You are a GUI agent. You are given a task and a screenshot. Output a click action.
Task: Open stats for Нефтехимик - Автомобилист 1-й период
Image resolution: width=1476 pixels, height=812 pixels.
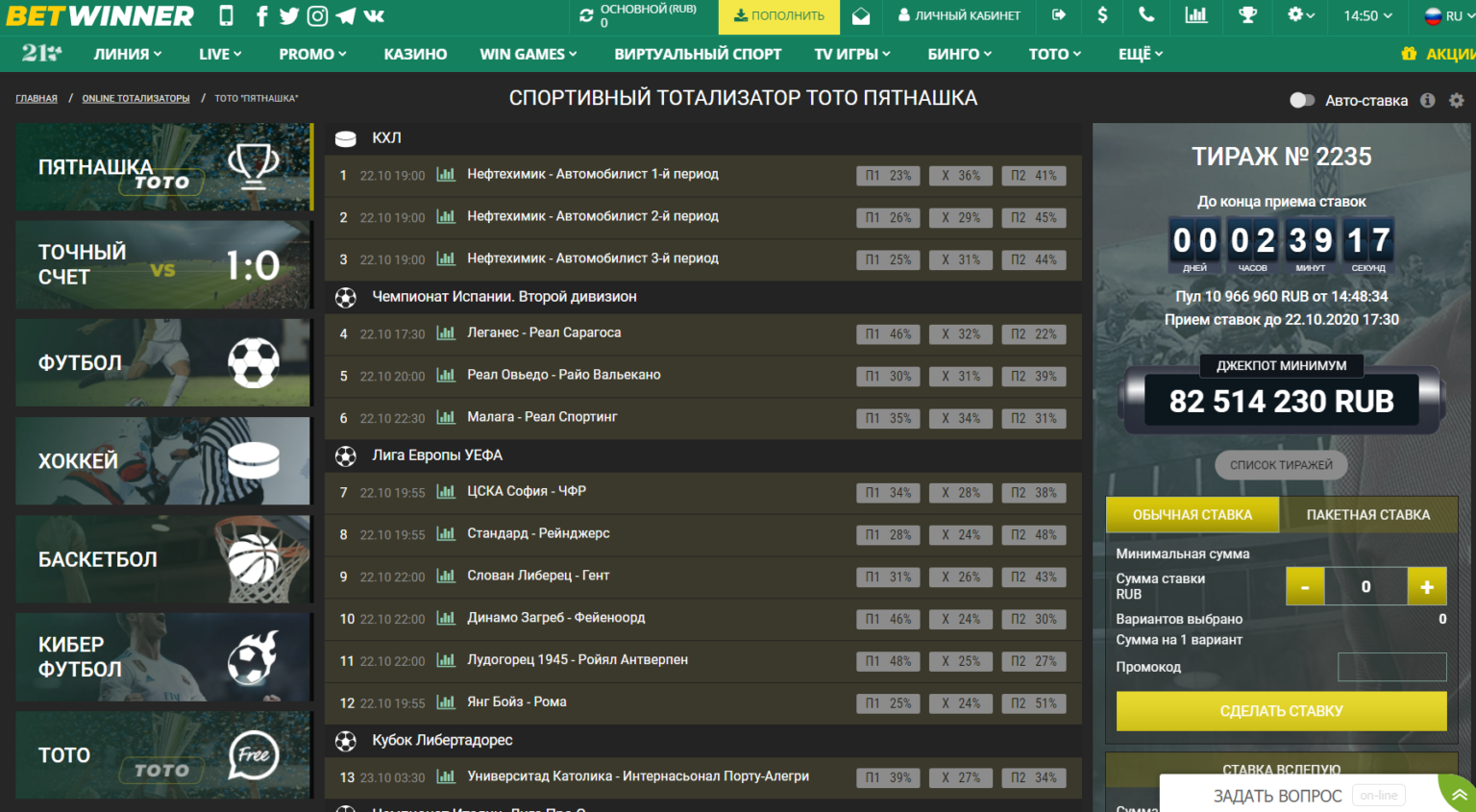point(446,174)
